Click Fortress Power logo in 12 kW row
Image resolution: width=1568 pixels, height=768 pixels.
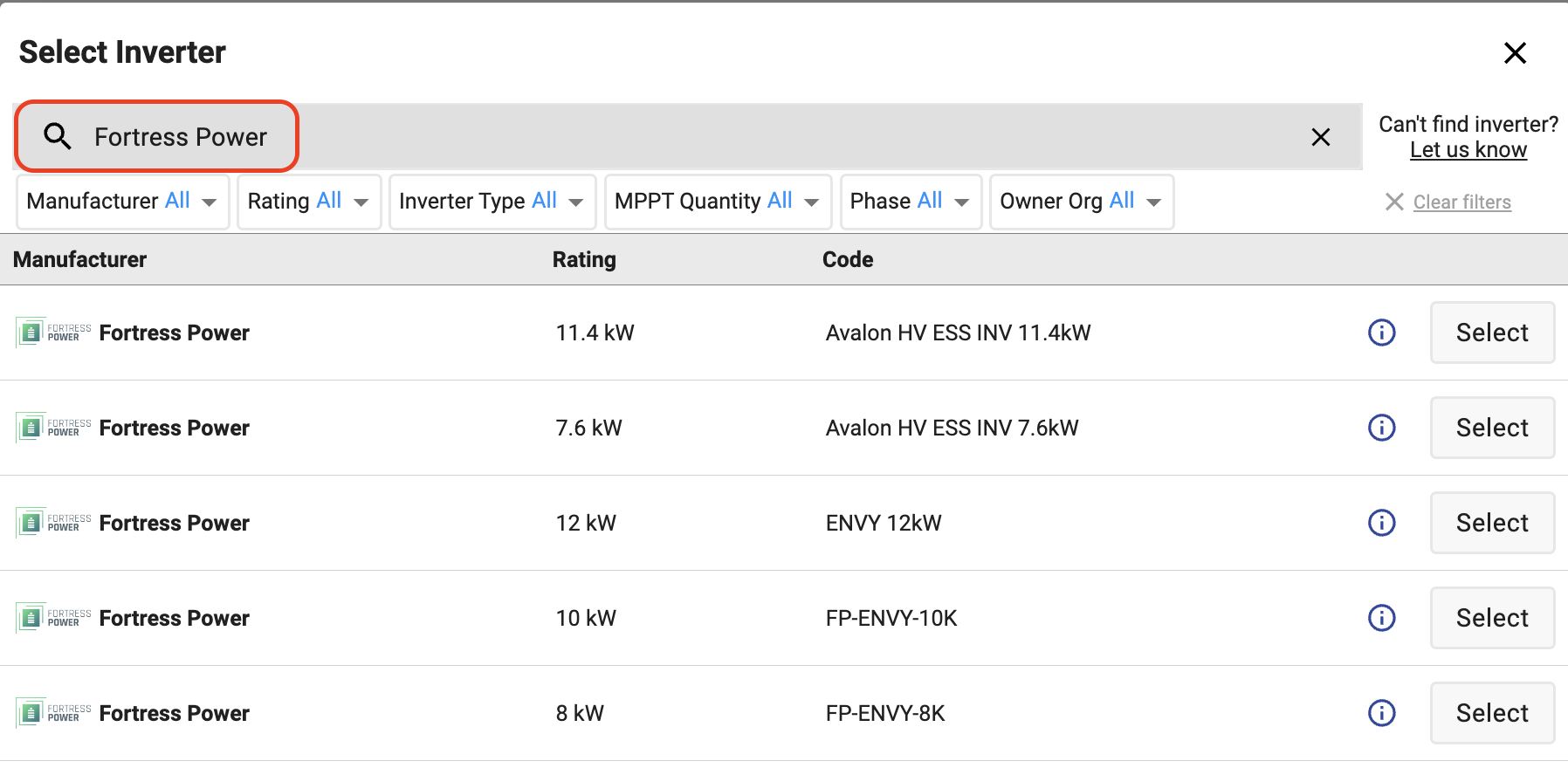53,523
